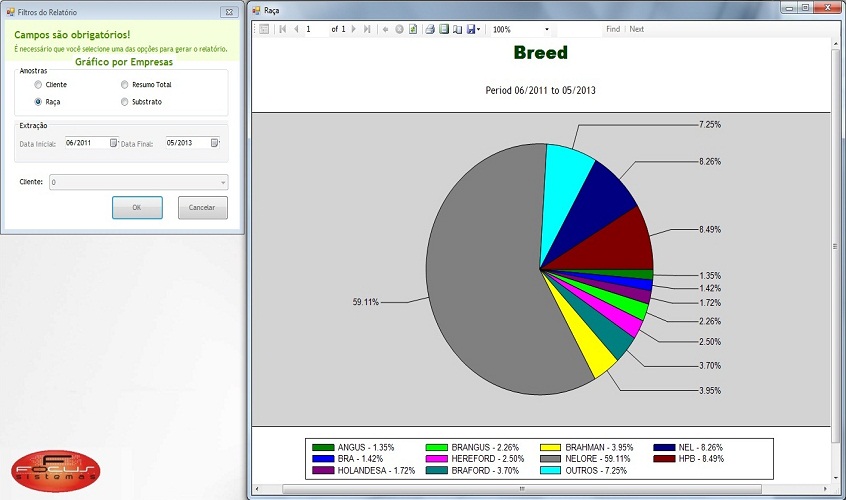Open calendar for Data Final
Screen dimensions: 846x500
coord(214,143)
